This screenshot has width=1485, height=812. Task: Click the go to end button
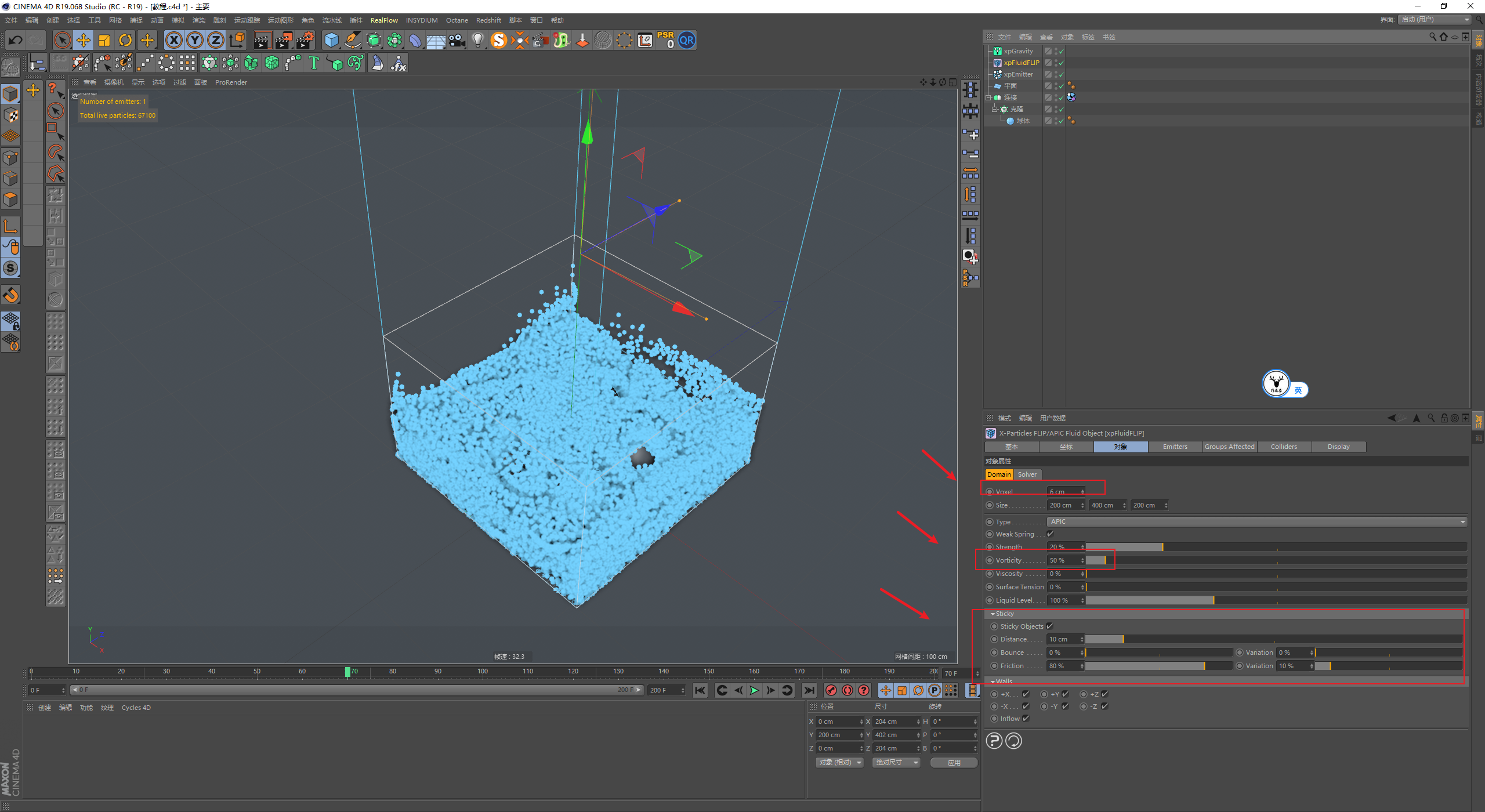point(809,690)
